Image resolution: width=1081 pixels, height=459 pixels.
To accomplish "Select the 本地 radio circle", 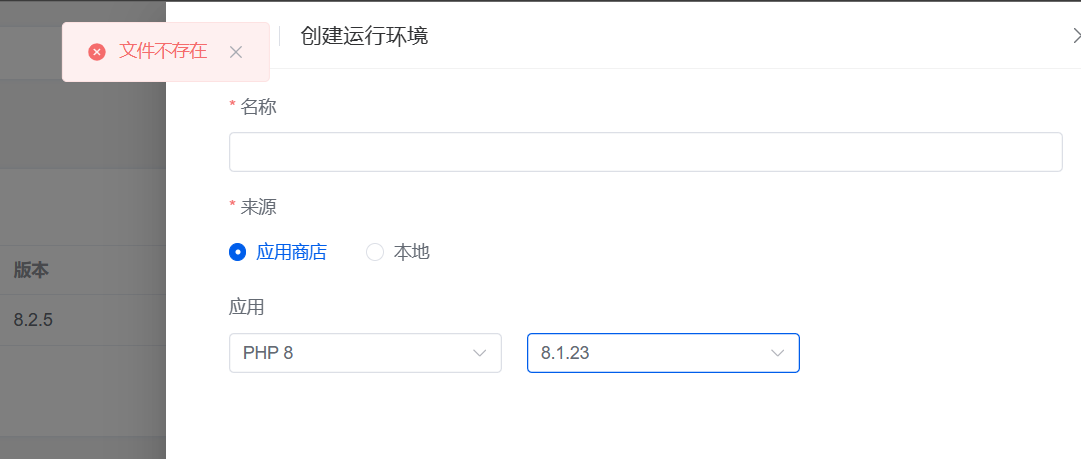I will pyautogui.click(x=374, y=252).
